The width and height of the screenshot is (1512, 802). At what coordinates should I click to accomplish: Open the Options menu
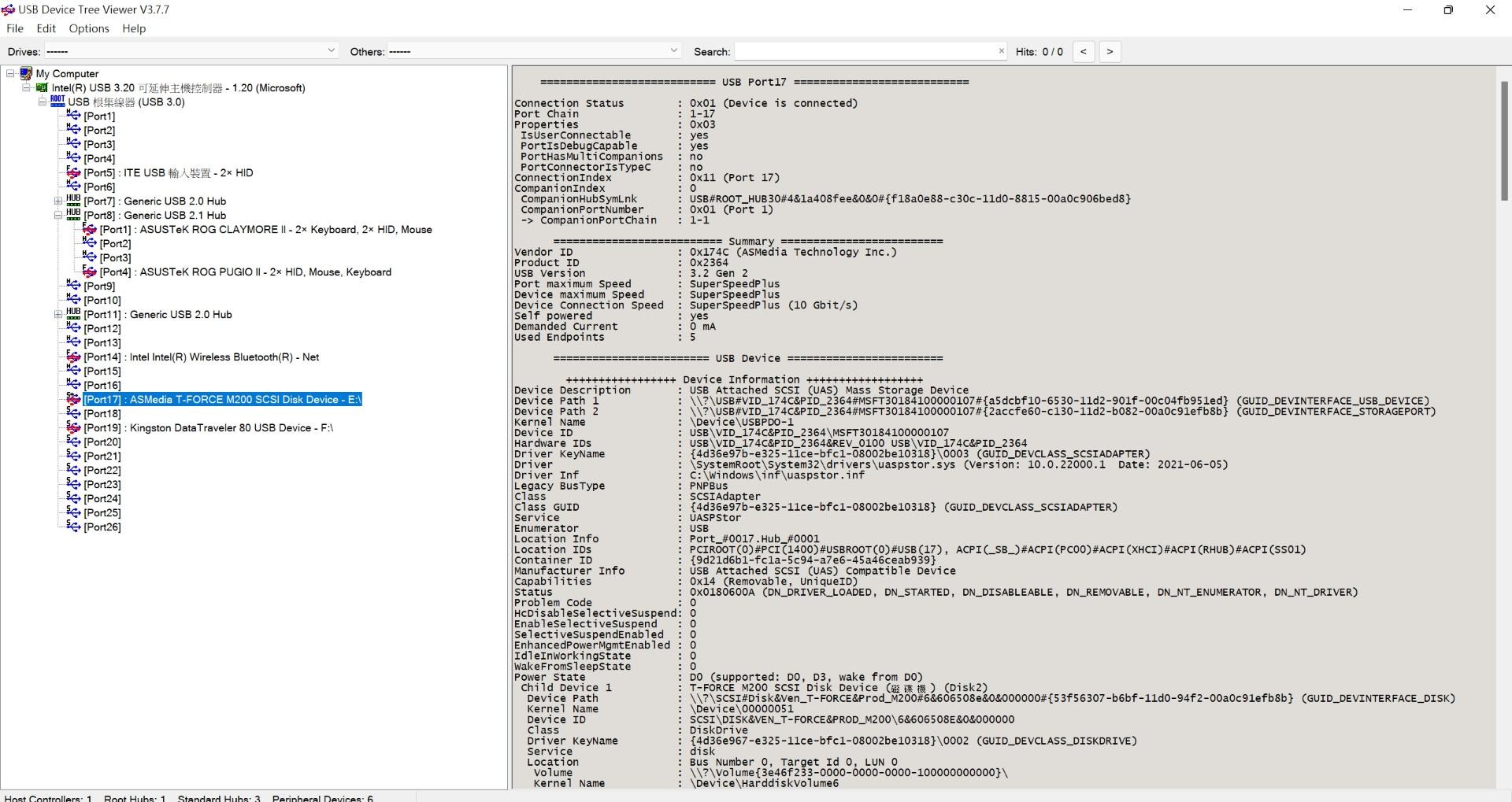[89, 28]
